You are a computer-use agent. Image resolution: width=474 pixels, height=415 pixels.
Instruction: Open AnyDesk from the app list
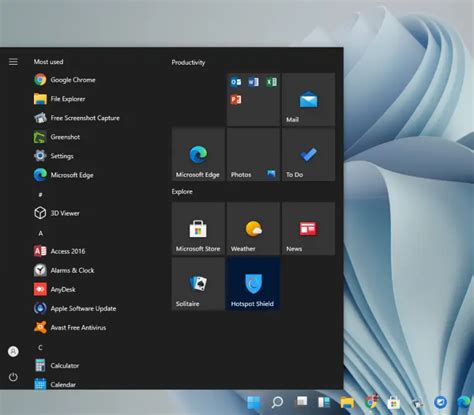tap(55, 289)
